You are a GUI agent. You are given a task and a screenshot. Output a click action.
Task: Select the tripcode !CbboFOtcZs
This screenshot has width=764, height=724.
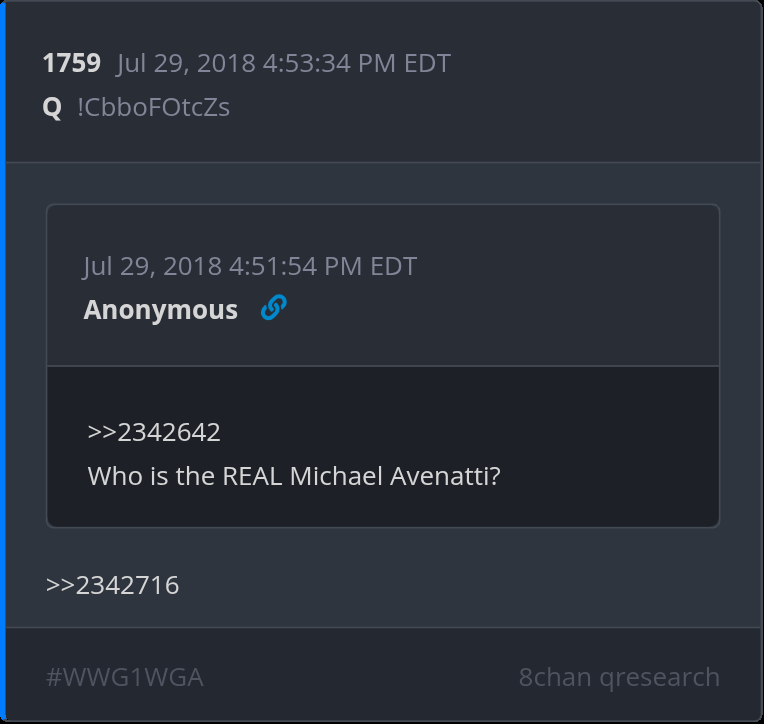[x=153, y=107]
